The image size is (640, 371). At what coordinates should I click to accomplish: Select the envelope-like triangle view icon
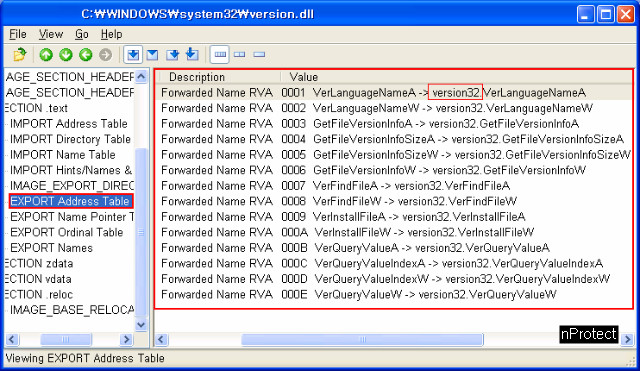click(152, 54)
